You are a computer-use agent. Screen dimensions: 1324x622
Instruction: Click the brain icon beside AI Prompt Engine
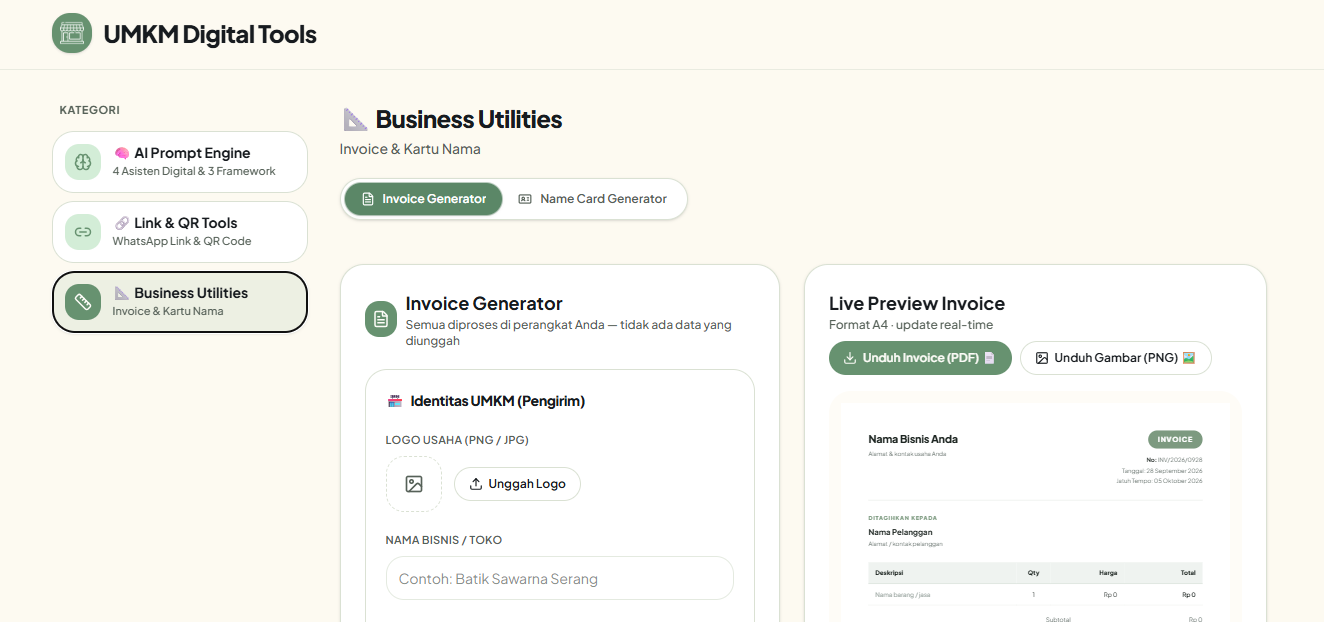coord(83,162)
